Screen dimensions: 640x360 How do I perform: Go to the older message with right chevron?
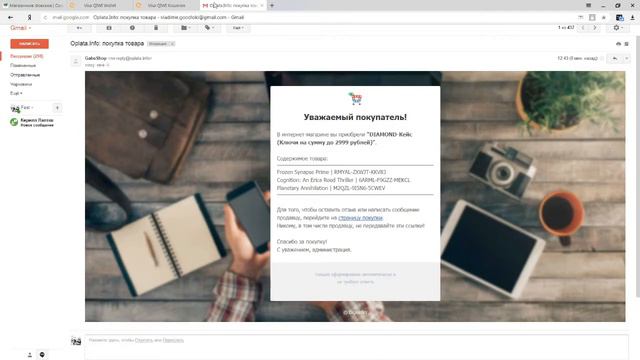(594, 28)
